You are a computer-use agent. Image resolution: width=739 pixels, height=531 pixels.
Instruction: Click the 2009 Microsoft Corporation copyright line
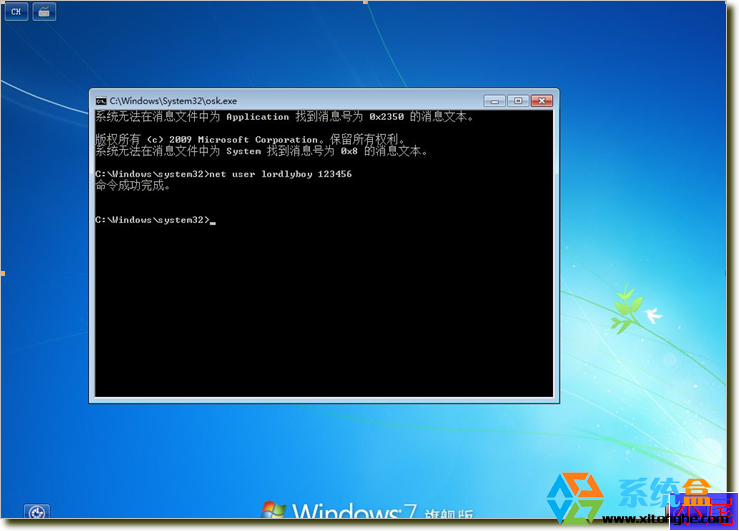coord(249,140)
